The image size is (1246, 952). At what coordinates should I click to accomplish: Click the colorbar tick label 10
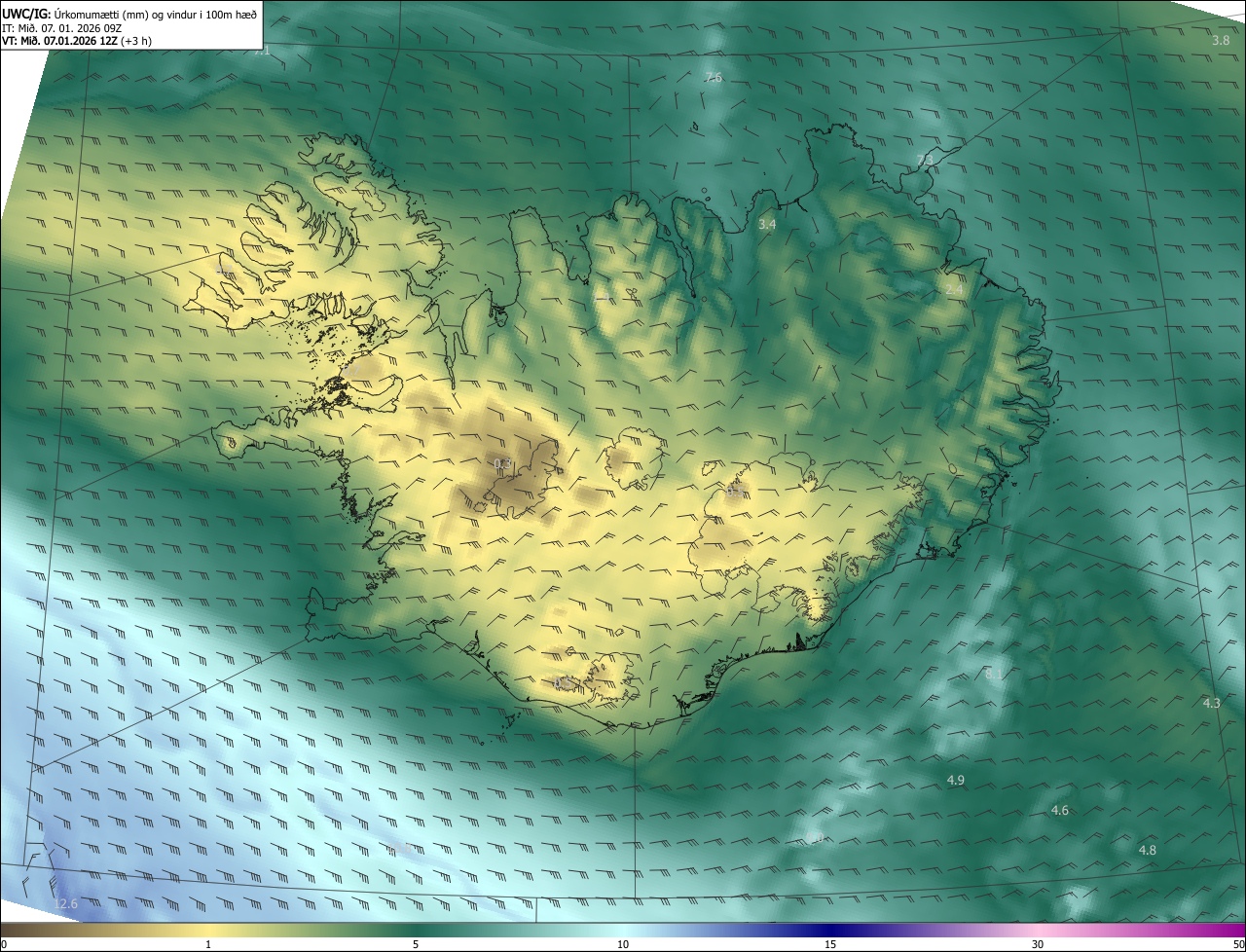[x=623, y=944]
